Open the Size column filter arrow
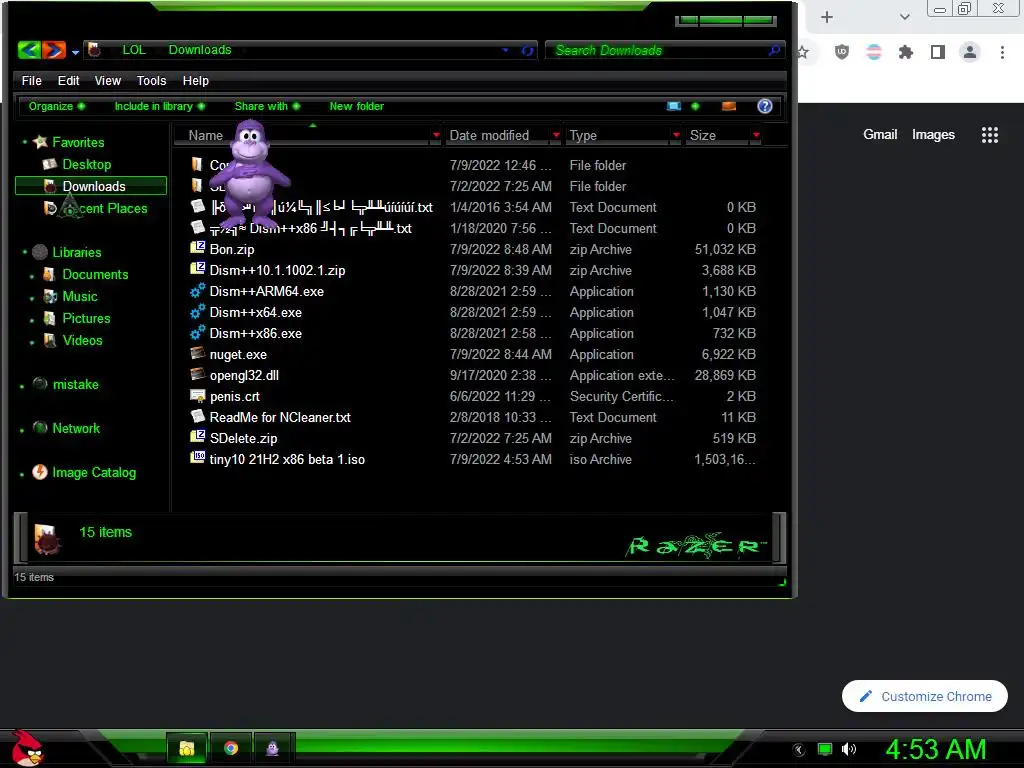Viewport: 1024px width, 768px height. click(x=756, y=135)
